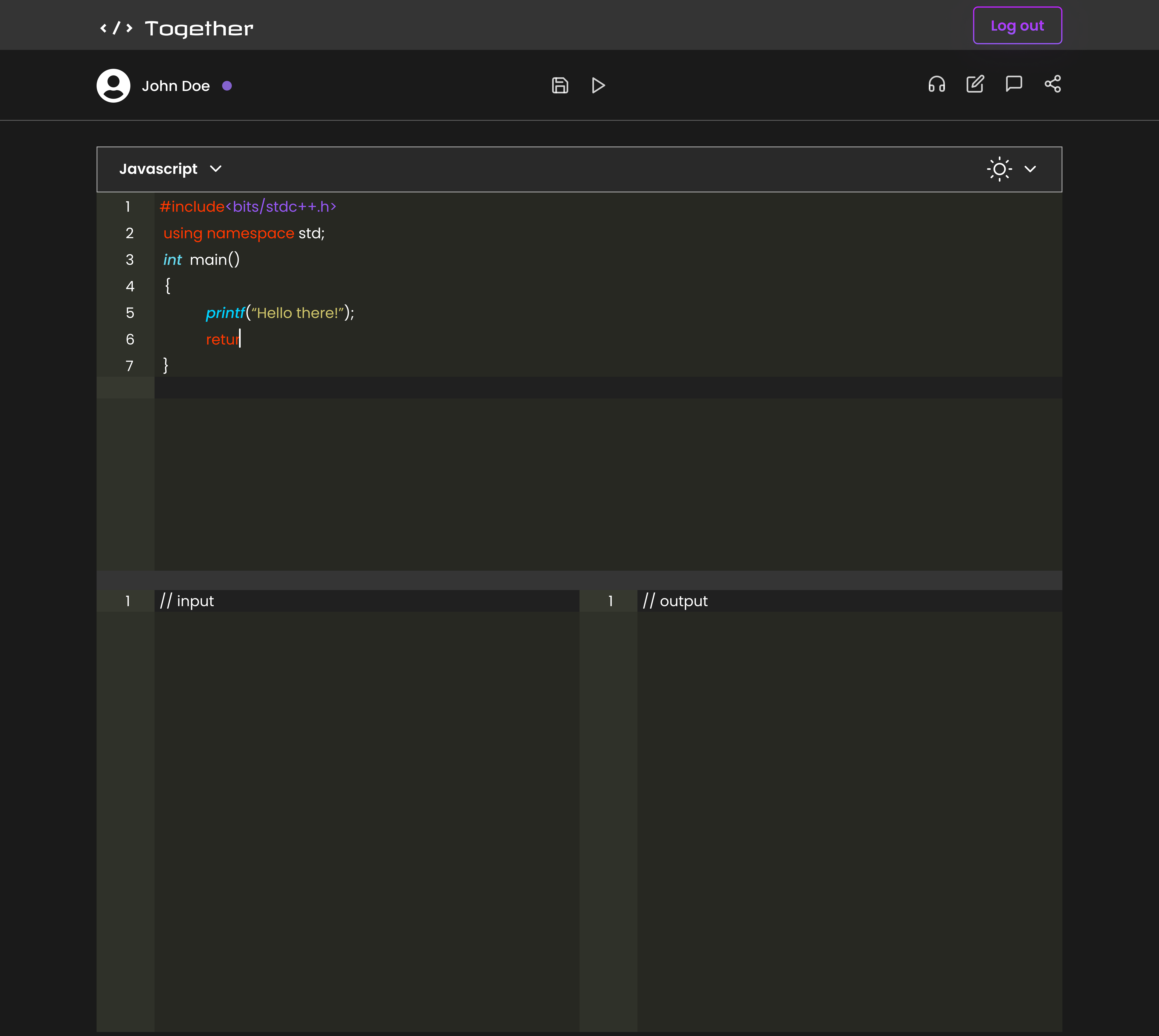Click the Log out button
The width and height of the screenshot is (1159, 1036).
(1017, 25)
